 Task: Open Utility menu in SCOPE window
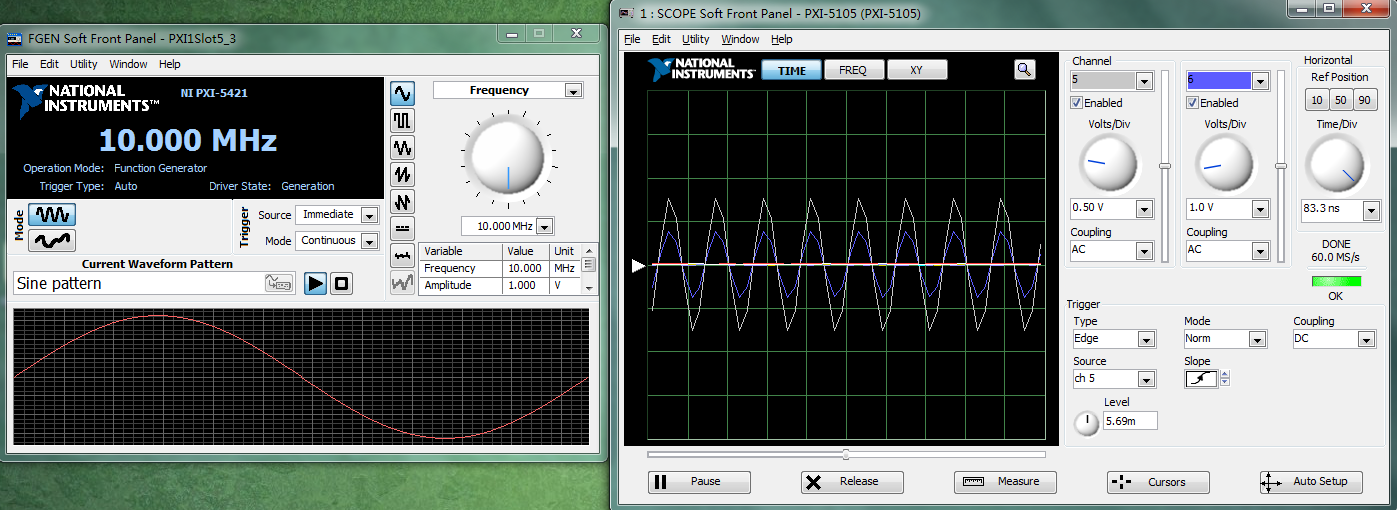coord(696,39)
